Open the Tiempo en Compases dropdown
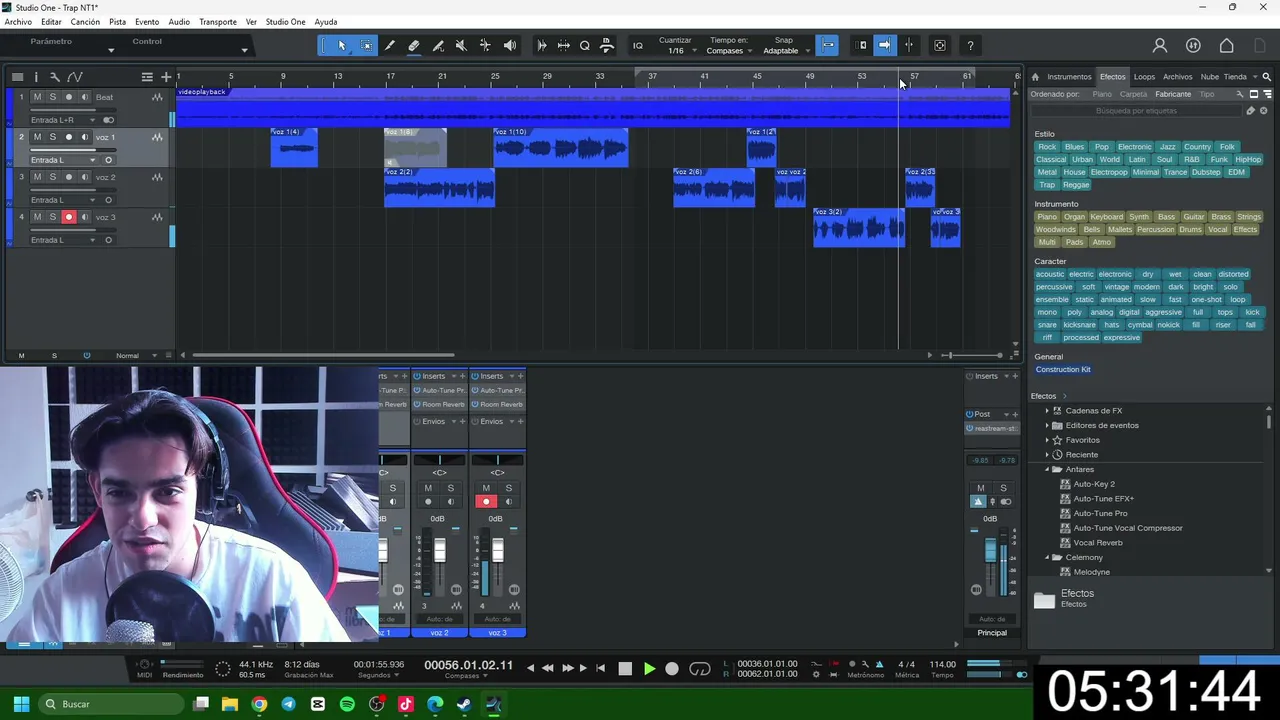The height and width of the screenshot is (720, 1280). pos(729,51)
